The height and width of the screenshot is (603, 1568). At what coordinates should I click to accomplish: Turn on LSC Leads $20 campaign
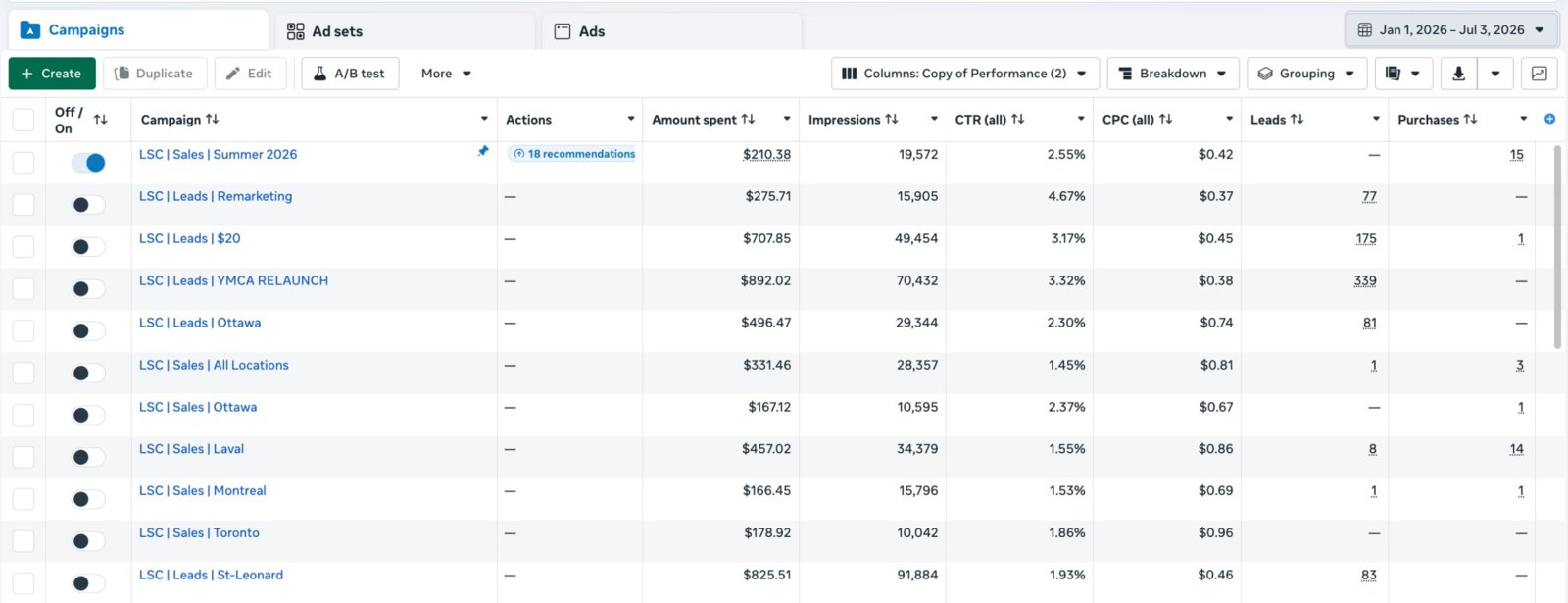tap(88, 247)
